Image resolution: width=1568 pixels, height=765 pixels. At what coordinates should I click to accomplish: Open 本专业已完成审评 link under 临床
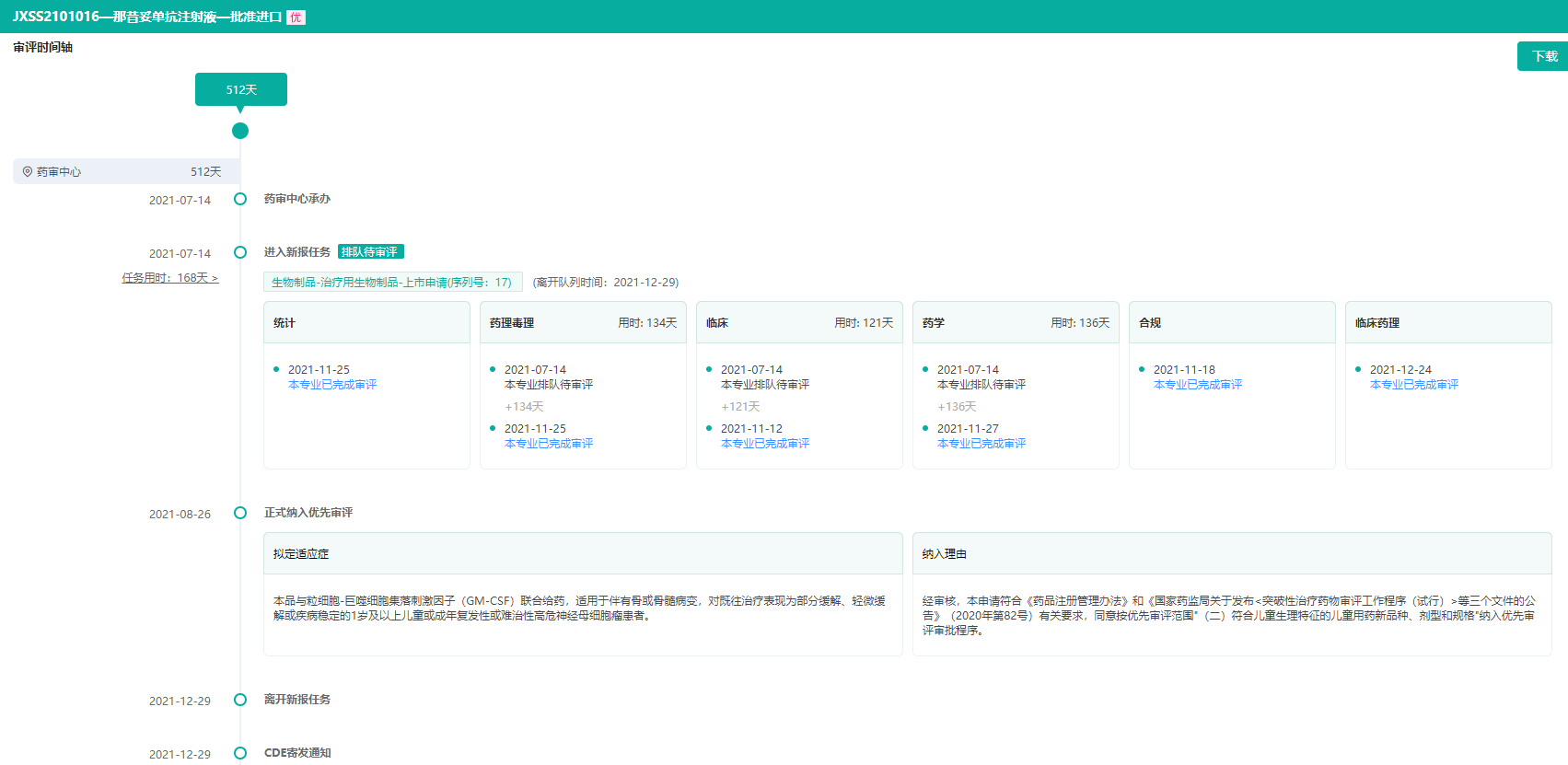click(x=765, y=444)
